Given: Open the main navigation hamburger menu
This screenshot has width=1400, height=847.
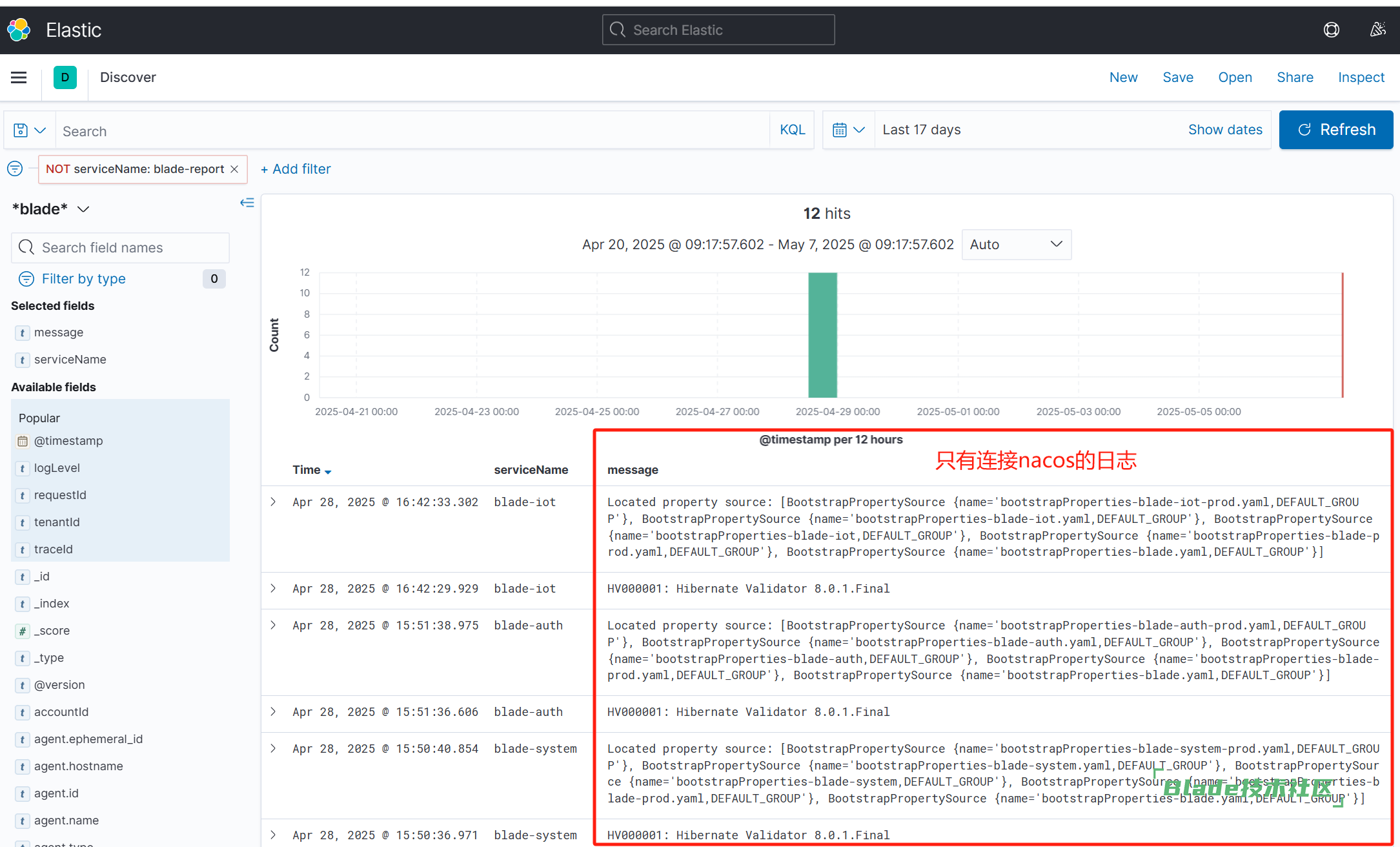Looking at the screenshot, I should (19, 77).
